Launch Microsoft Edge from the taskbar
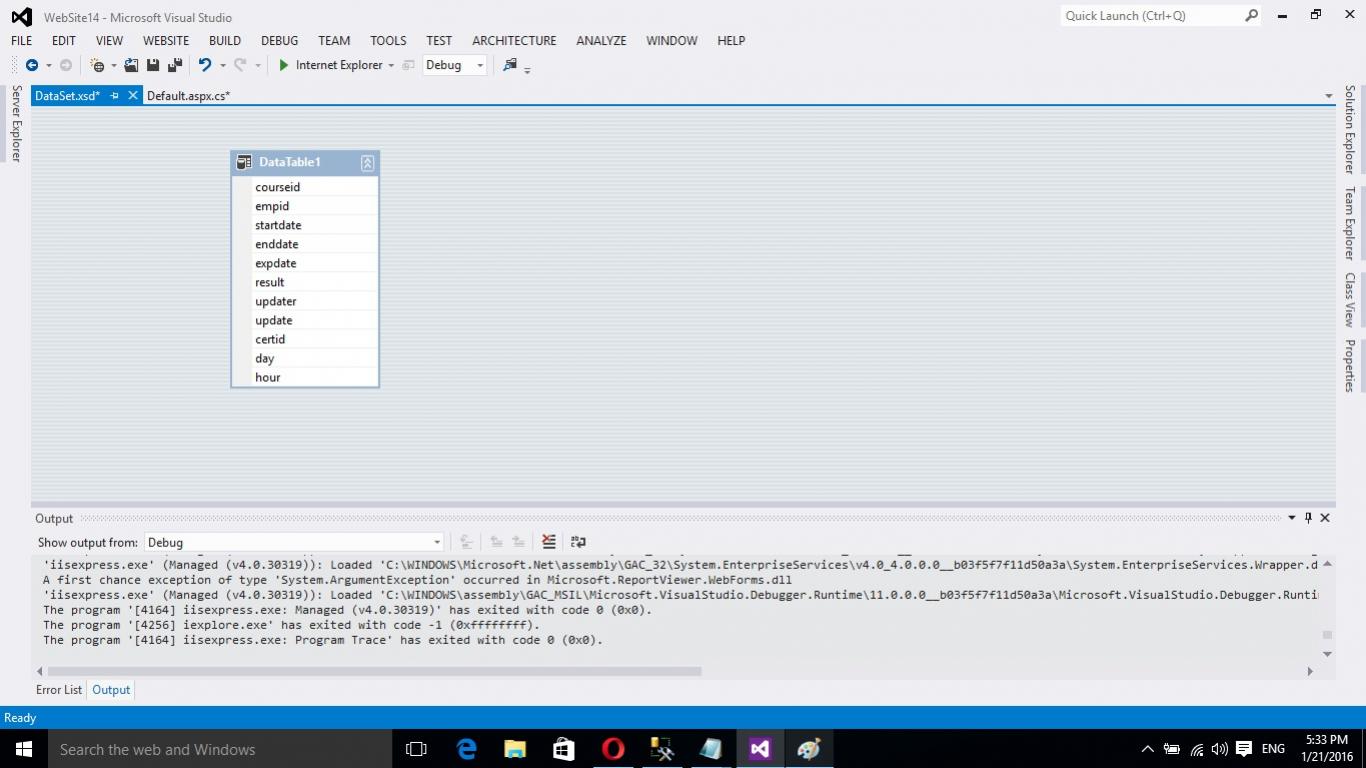The height and width of the screenshot is (768, 1366). [466, 749]
